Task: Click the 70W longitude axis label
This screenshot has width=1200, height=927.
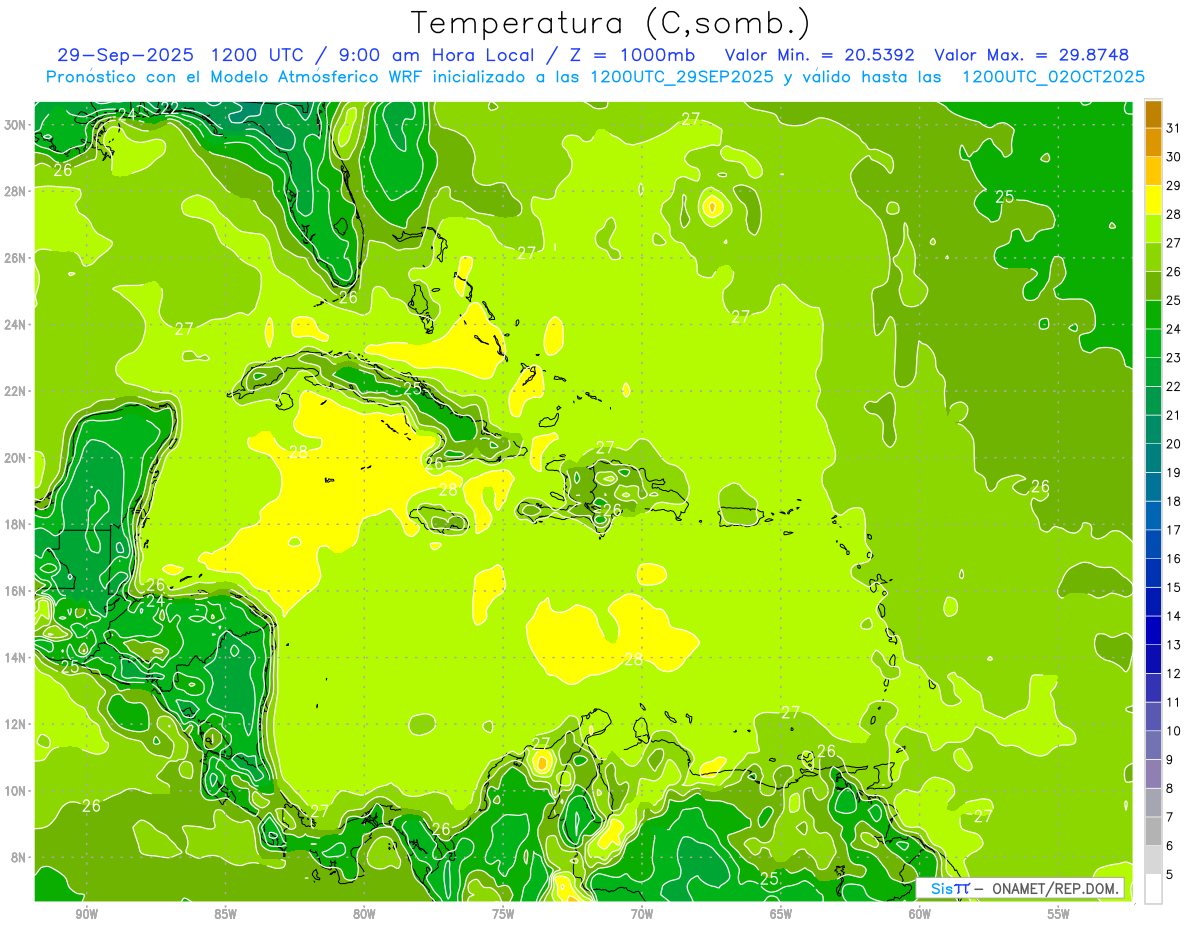Action: (642, 914)
